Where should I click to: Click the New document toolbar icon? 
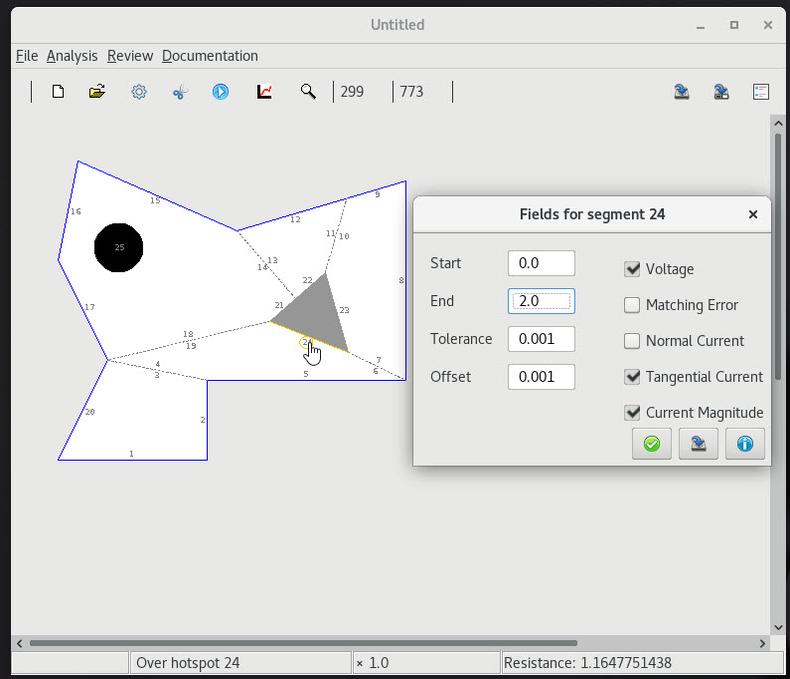58,92
